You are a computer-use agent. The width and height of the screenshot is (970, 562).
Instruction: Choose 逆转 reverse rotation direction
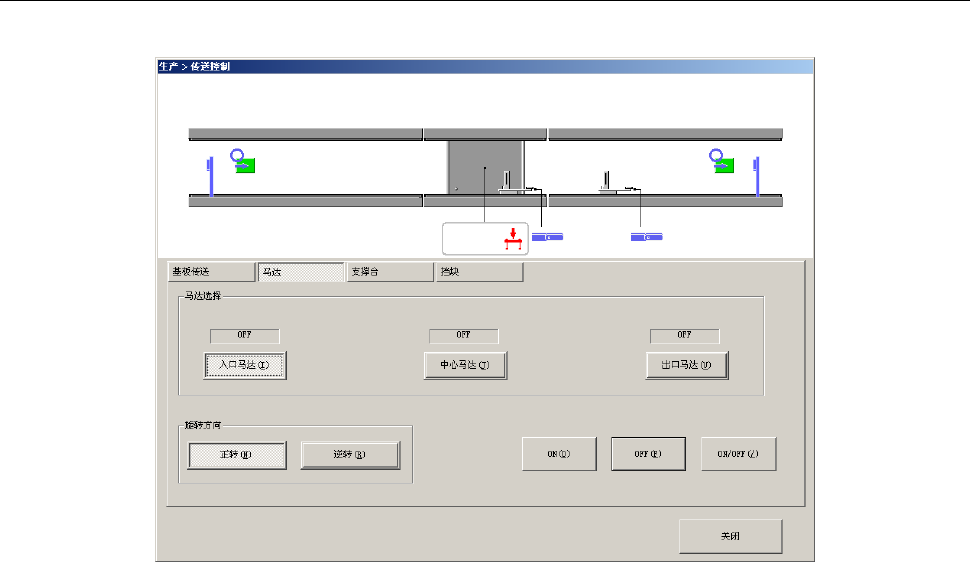(350, 455)
